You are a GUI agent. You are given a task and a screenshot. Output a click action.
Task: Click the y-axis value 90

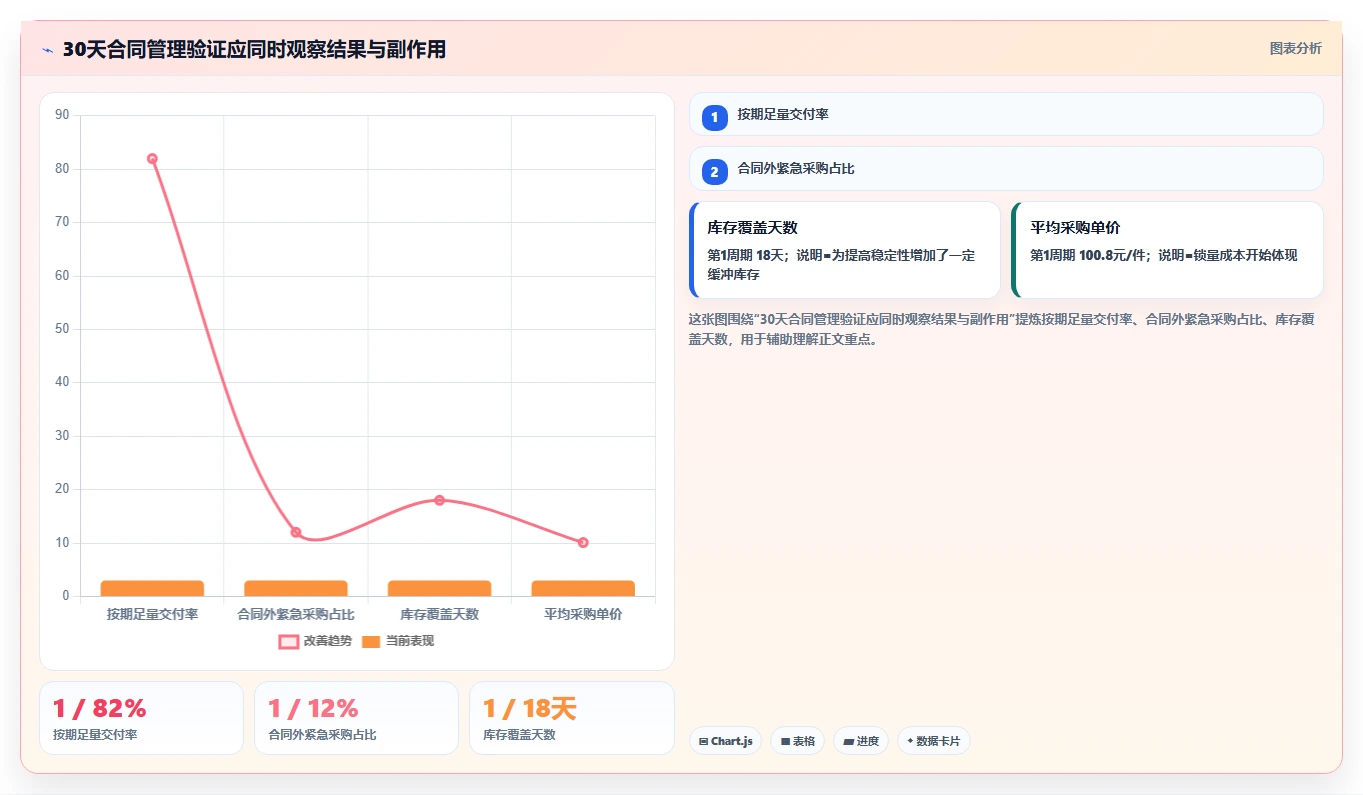pos(62,115)
